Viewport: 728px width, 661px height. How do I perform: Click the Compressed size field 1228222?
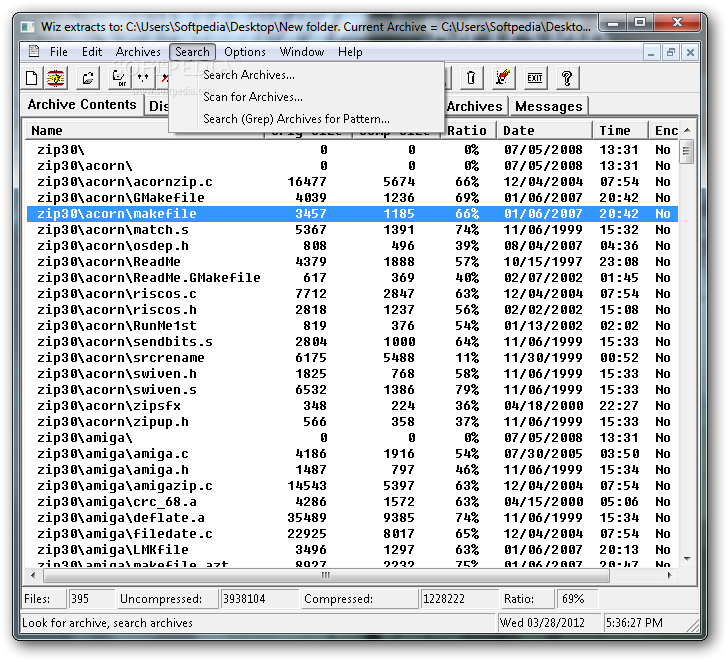coord(459,599)
